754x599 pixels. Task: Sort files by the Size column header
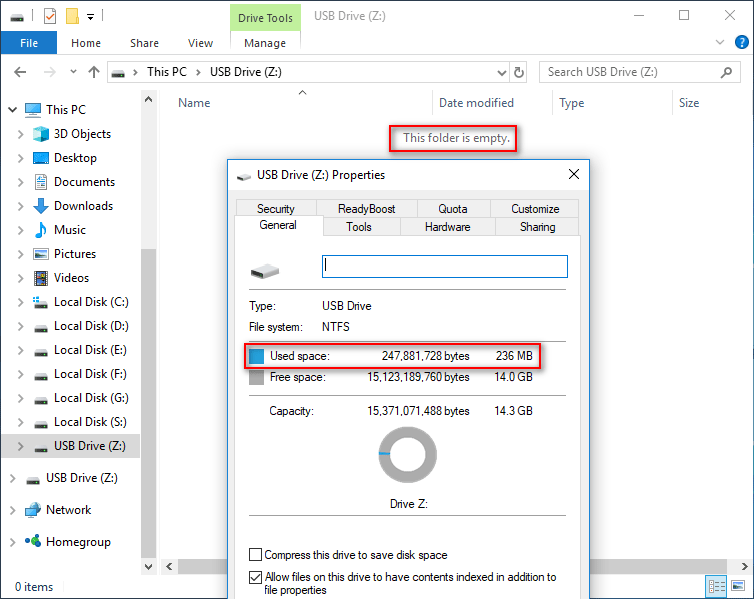point(689,103)
